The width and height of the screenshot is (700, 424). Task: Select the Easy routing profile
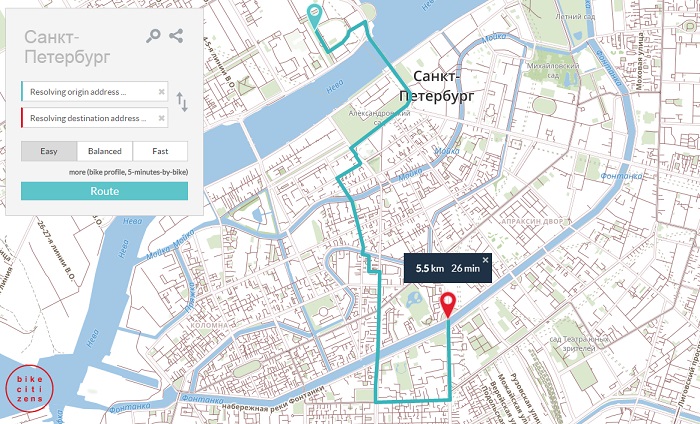coord(48,151)
